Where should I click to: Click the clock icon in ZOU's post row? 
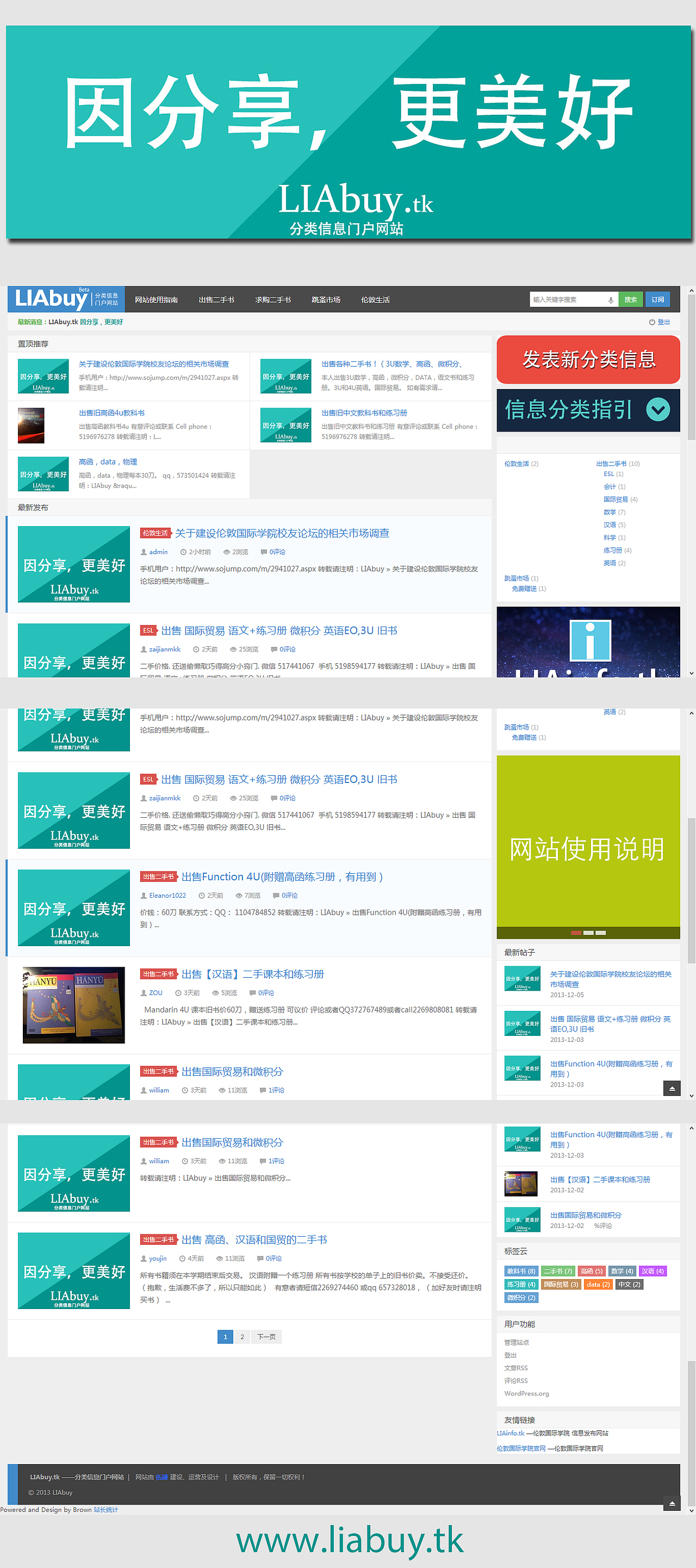pyautogui.click(x=178, y=993)
